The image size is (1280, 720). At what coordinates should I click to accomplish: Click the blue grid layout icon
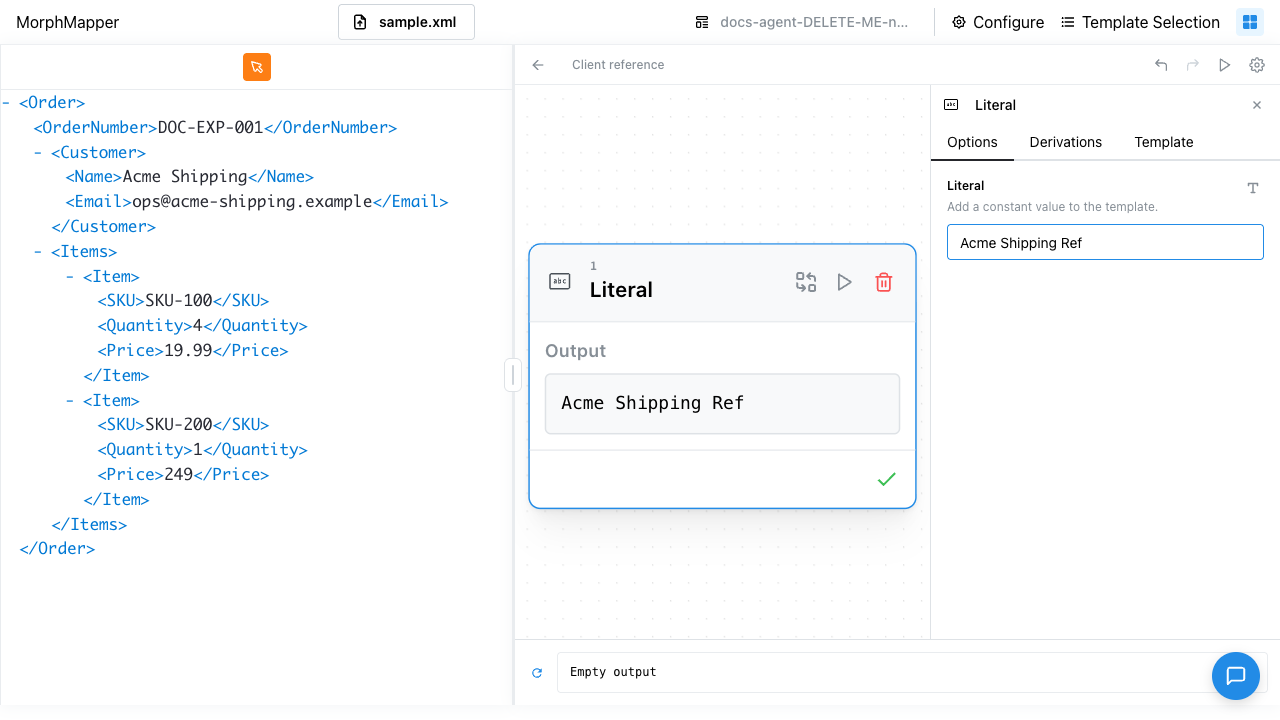(1250, 22)
